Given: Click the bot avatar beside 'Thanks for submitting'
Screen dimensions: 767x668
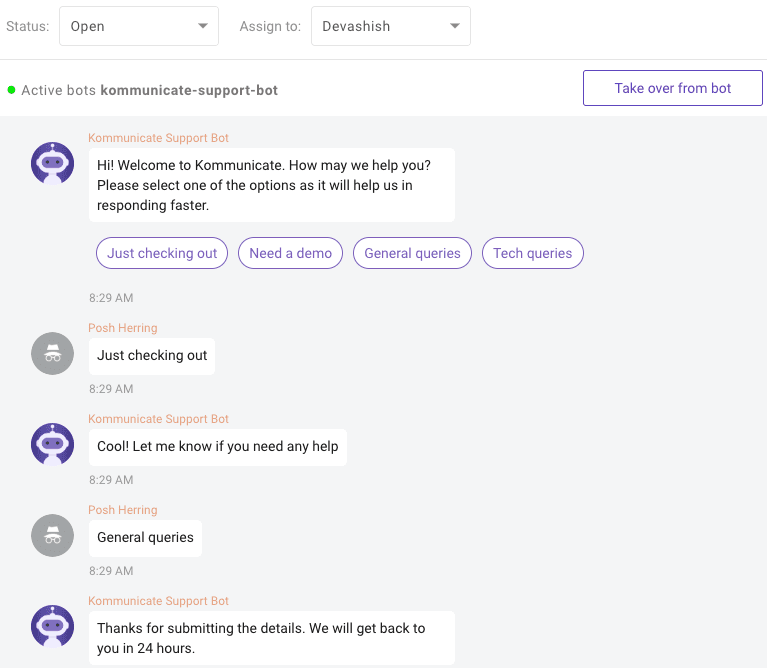Looking at the screenshot, I should point(52,626).
